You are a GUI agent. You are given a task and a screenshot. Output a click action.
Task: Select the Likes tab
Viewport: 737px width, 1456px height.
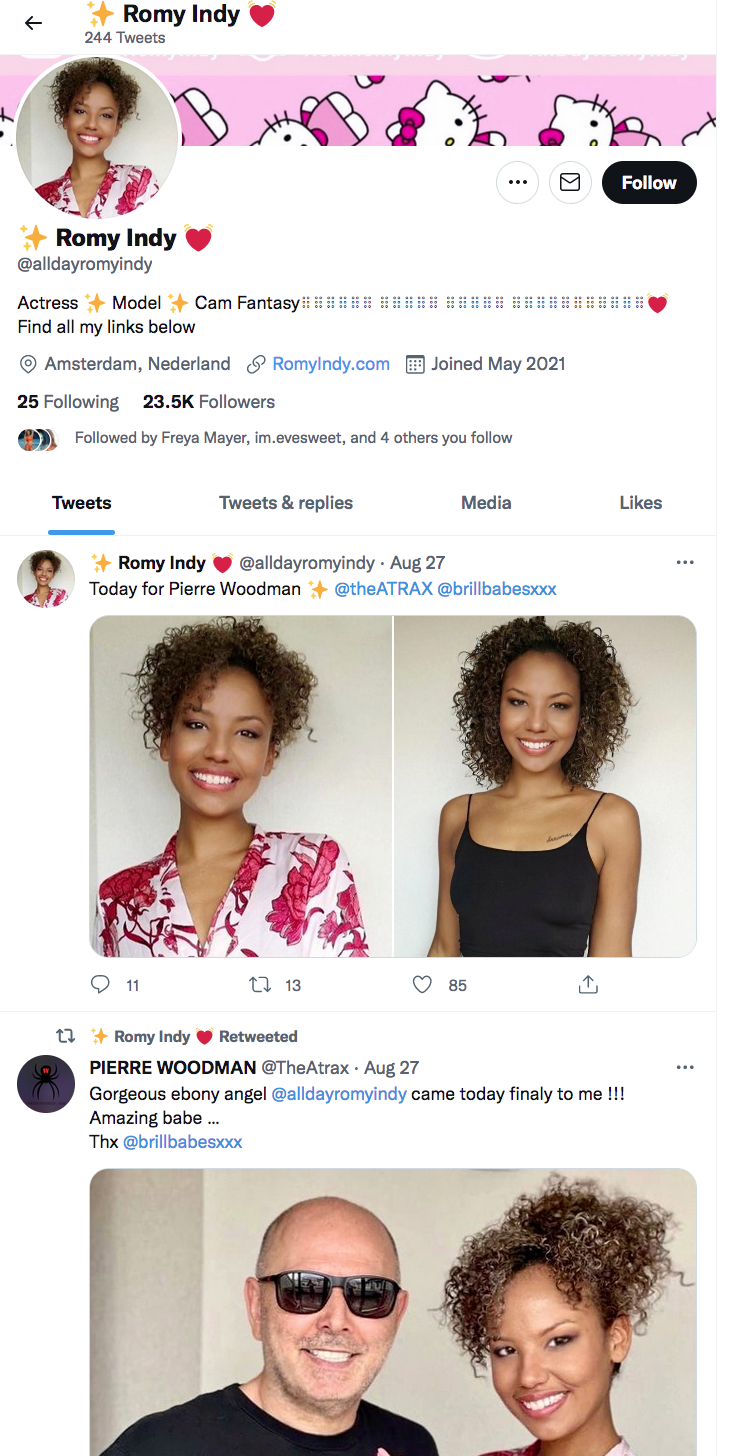click(x=640, y=503)
